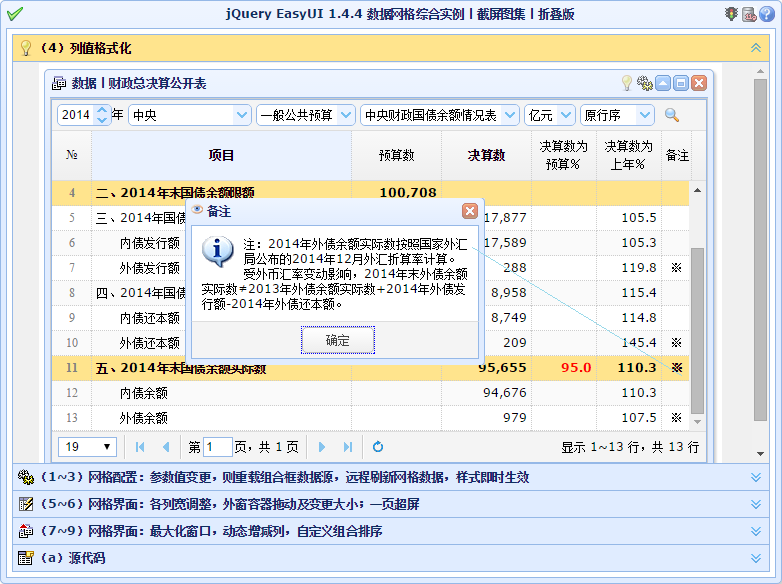Go to next page in pager
The image size is (782, 584).
[322, 447]
